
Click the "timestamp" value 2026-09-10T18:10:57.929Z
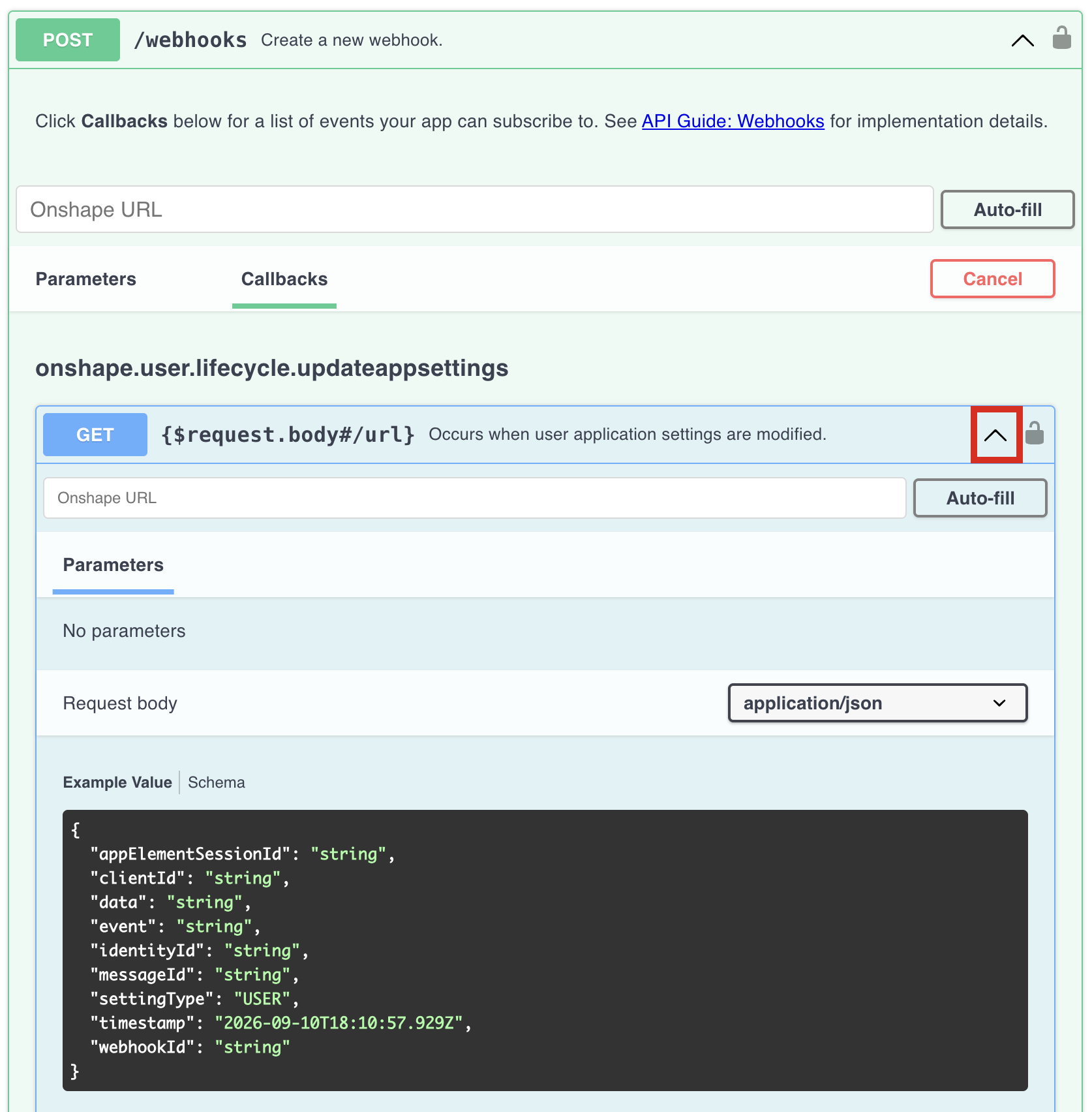click(339, 1023)
